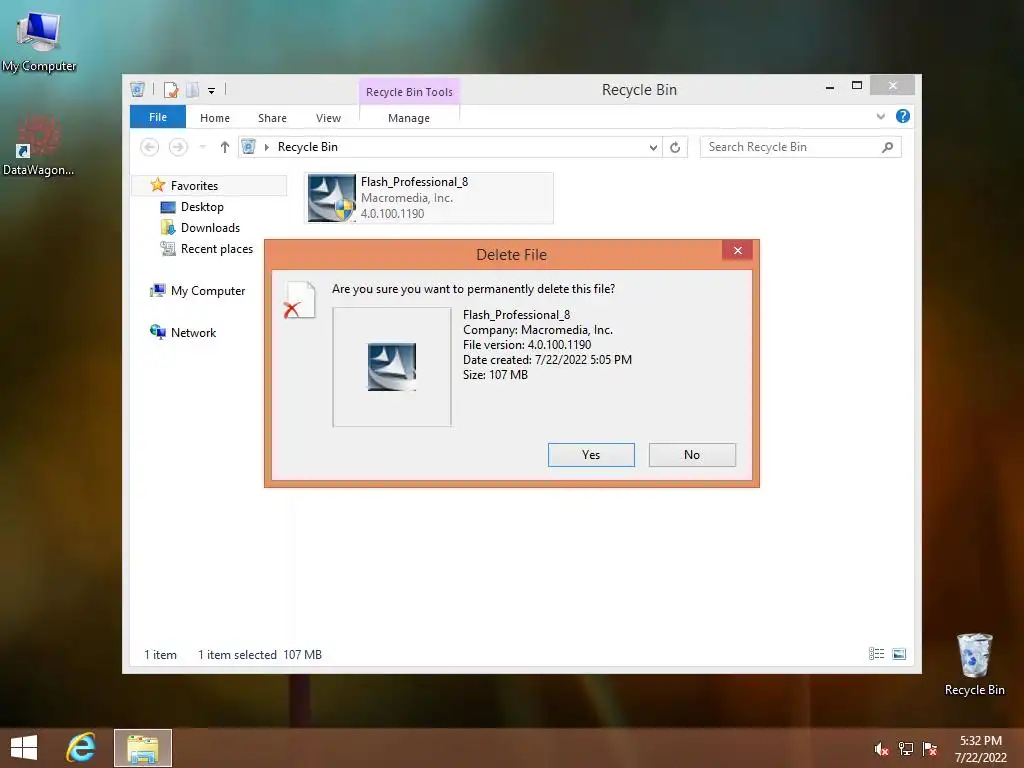This screenshot has height=768, width=1024.
Task: Expand the ribbon with the chevron
Action: pyautogui.click(x=880, y=117)
